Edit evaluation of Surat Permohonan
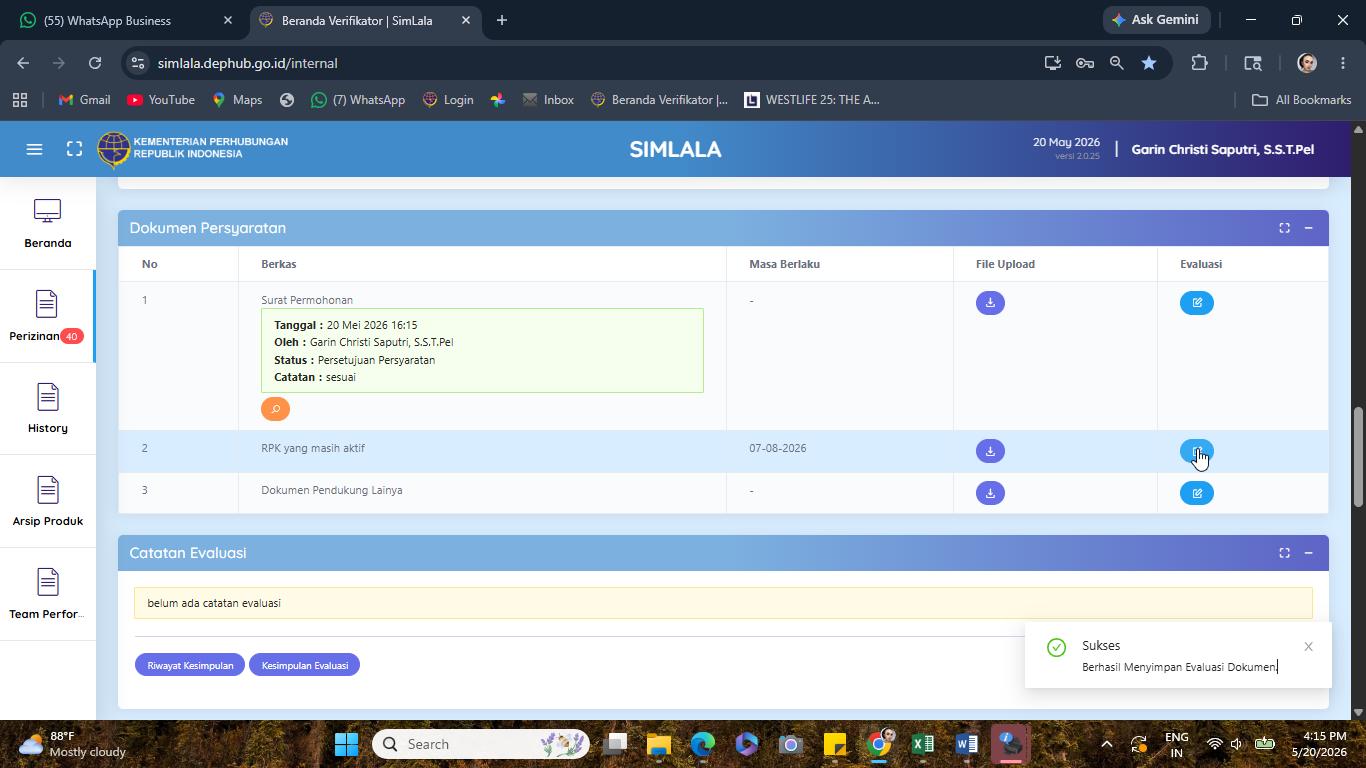Image resolution: width=1366 pixels, height=768 pixels. click(x=1196, y=303)
